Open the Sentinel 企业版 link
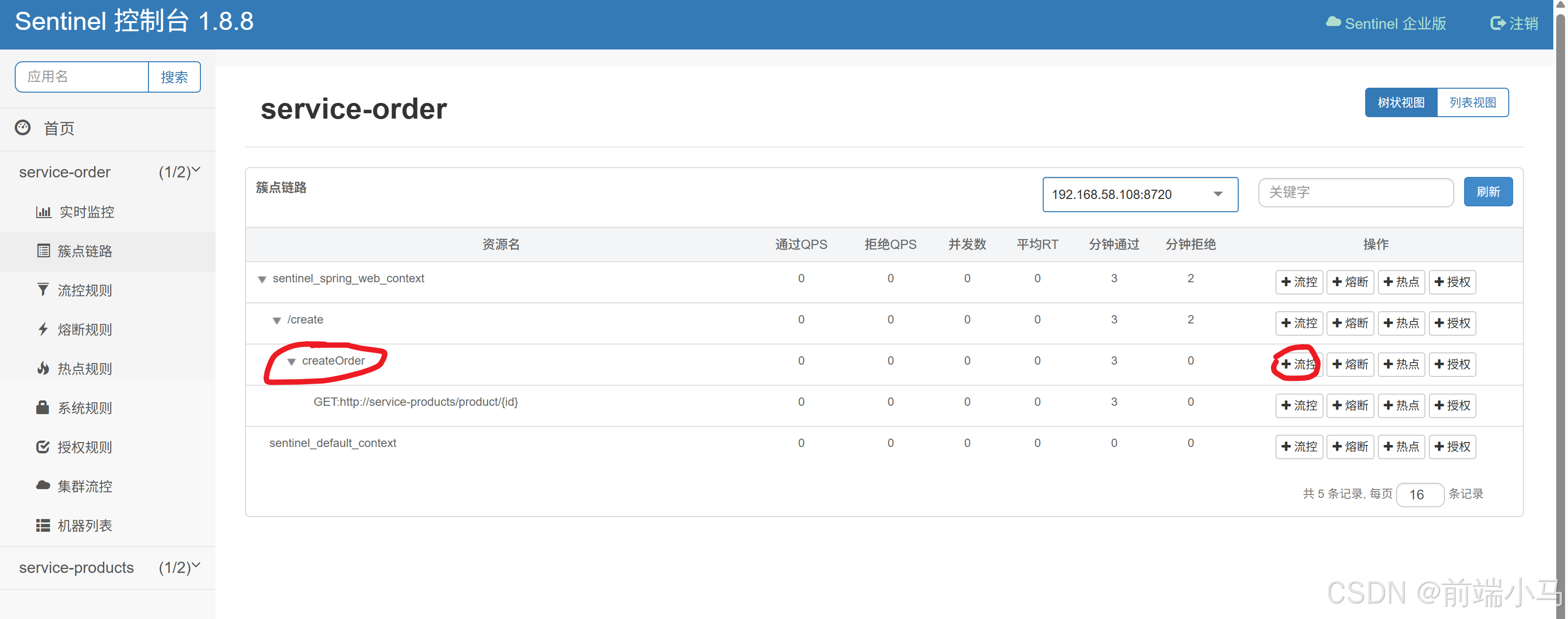The width and height of the screenshot is (1568, 619). 1385,24
